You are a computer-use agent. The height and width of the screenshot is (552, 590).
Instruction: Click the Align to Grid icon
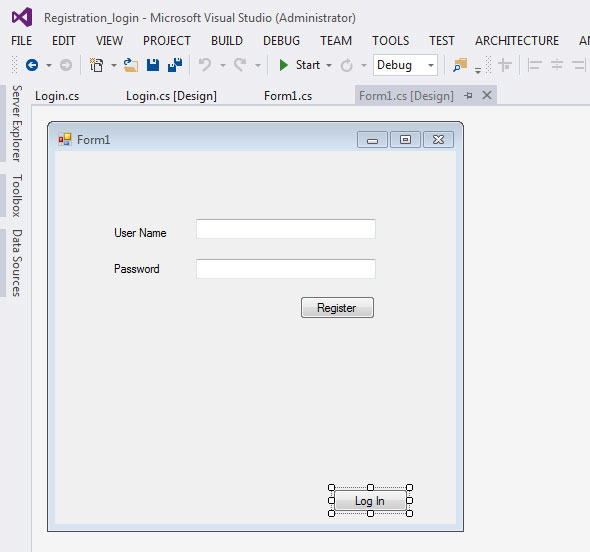505,65
